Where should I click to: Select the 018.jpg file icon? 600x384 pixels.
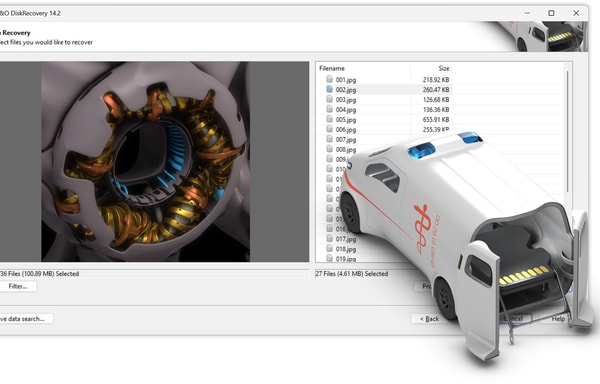[329, 248]
